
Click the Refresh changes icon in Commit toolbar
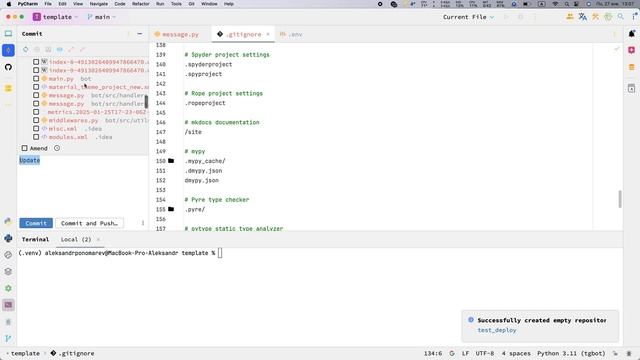tap(26, 49)
